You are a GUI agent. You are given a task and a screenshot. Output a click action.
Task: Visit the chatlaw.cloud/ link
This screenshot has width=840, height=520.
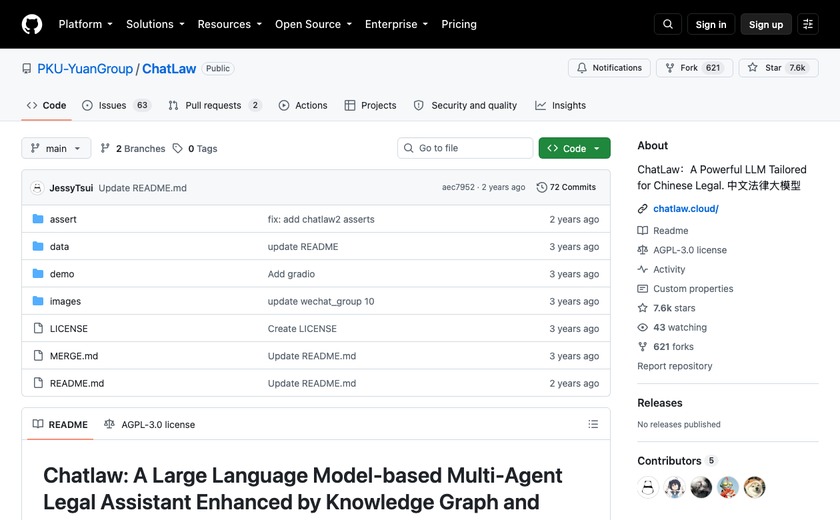click(686, 208)
